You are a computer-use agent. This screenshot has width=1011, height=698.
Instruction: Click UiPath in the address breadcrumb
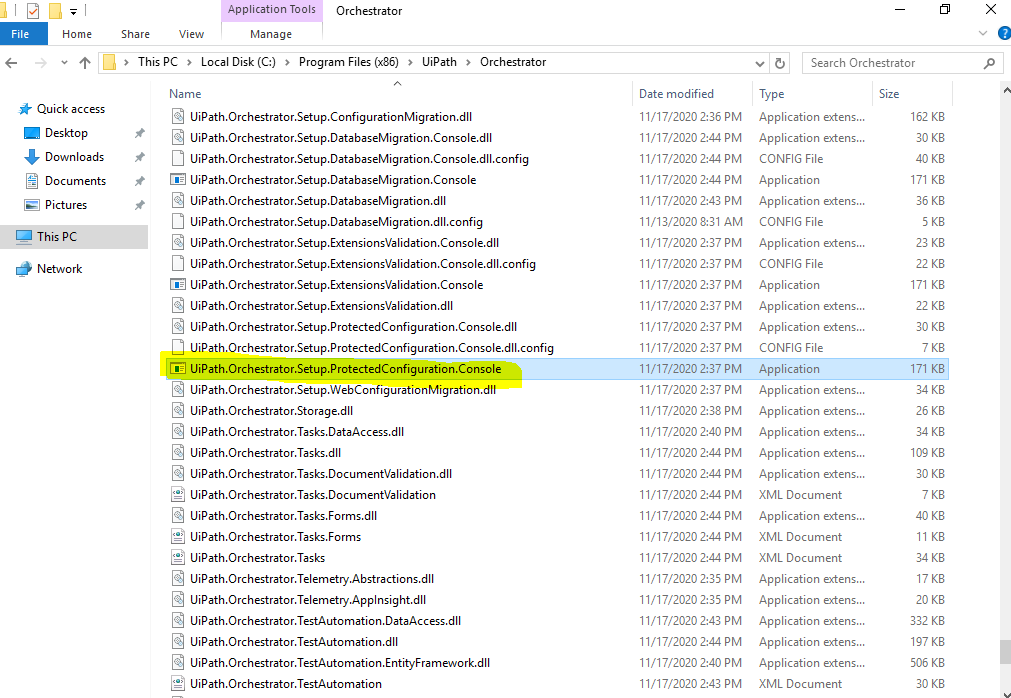[x=439, y=63]
